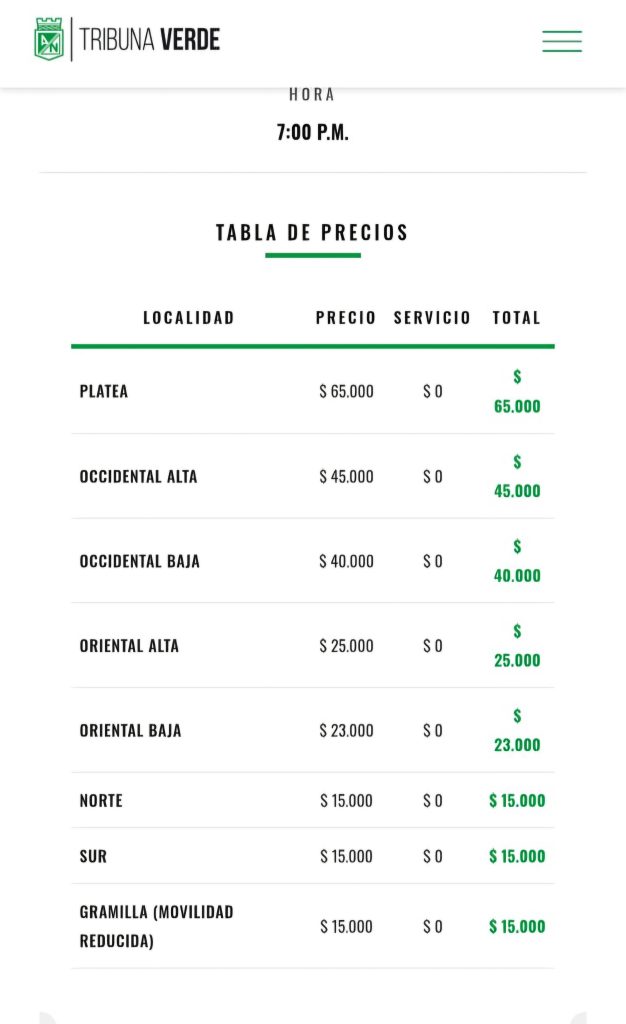Select the Occidental Baja locality
The image size is (626, 1024).
tap(140, 562)
